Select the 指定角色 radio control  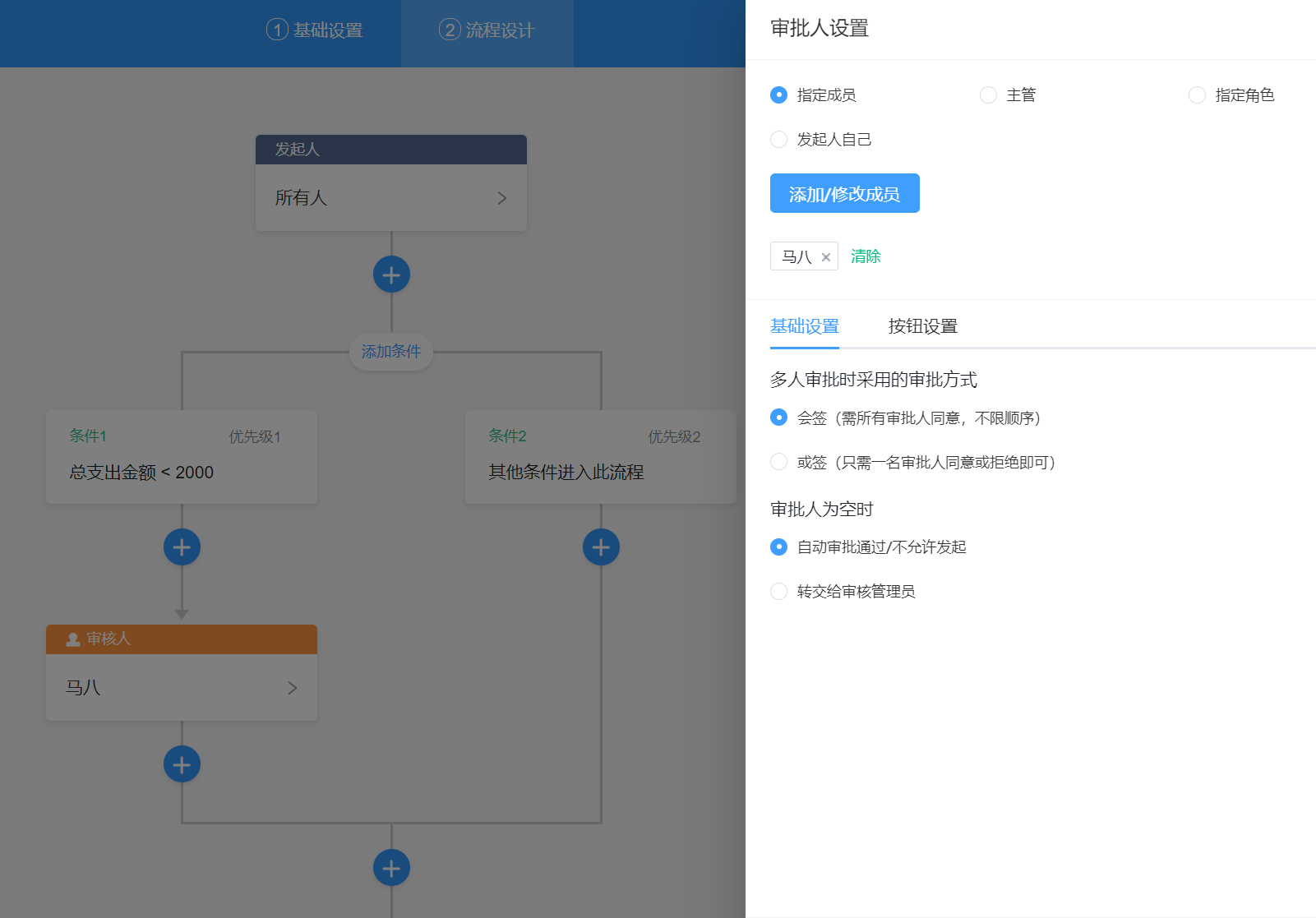coord(1197,95)
